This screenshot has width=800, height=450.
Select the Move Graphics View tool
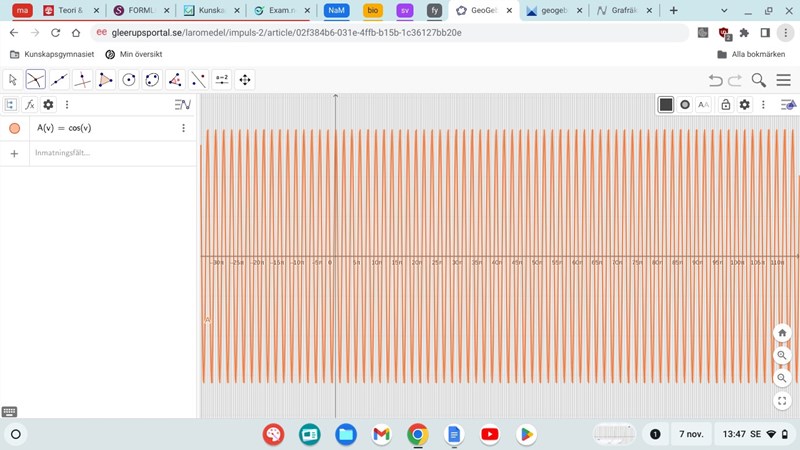(244, 80)
